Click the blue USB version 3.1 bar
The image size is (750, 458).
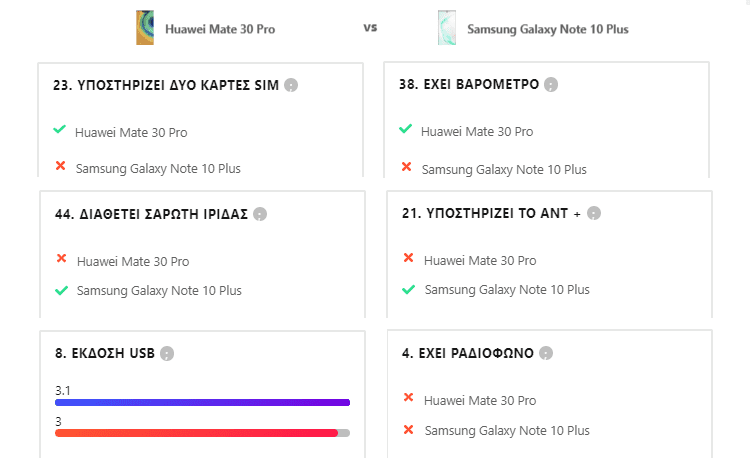pos(202,403)
